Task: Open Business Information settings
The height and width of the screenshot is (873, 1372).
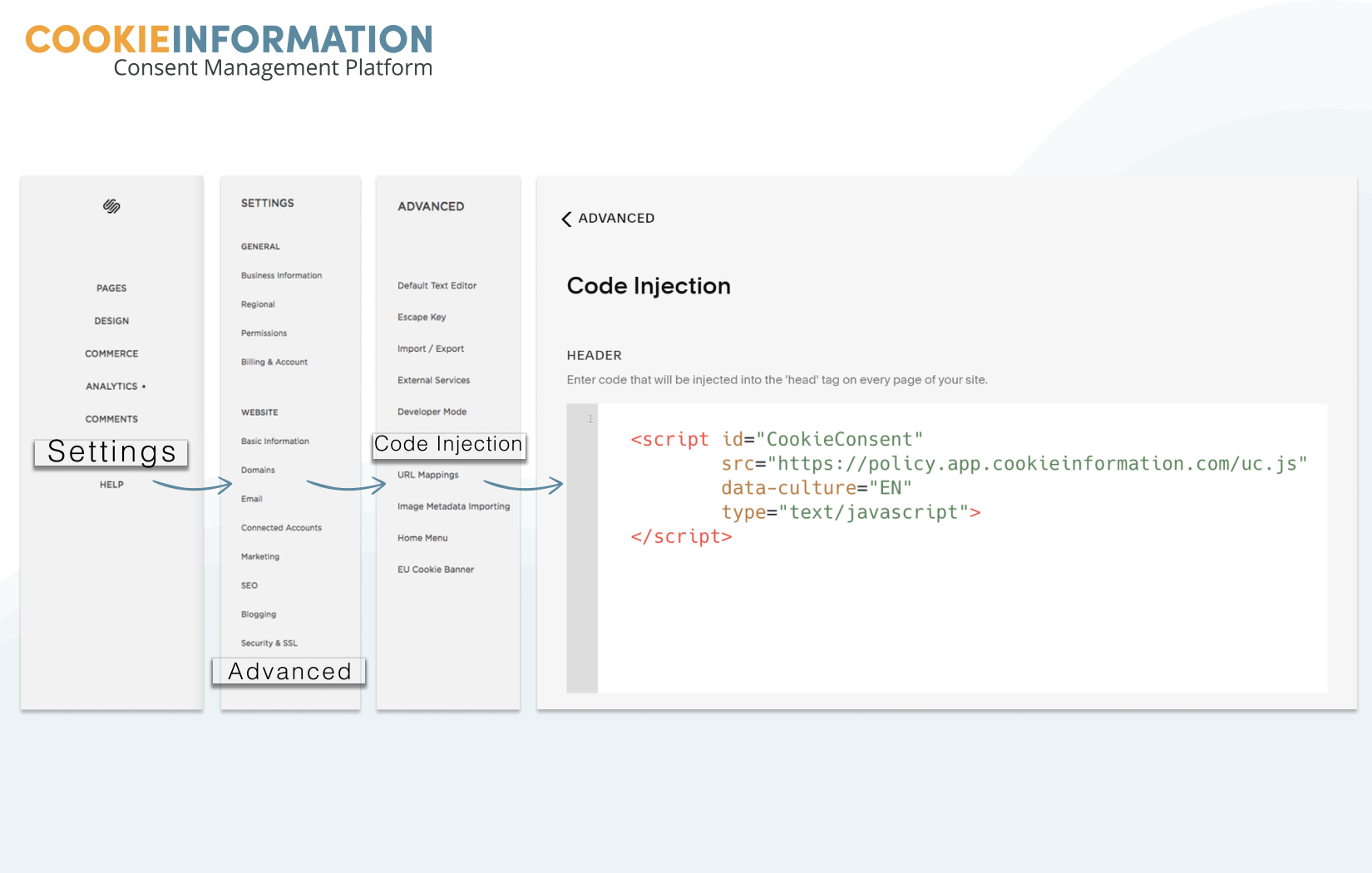Action: 281,275
